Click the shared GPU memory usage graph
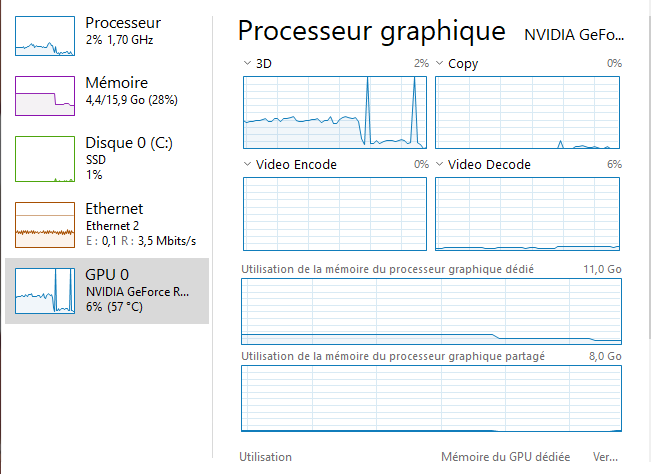The width and height of the screenshot is (651, 474). click(x=431, y=398)
